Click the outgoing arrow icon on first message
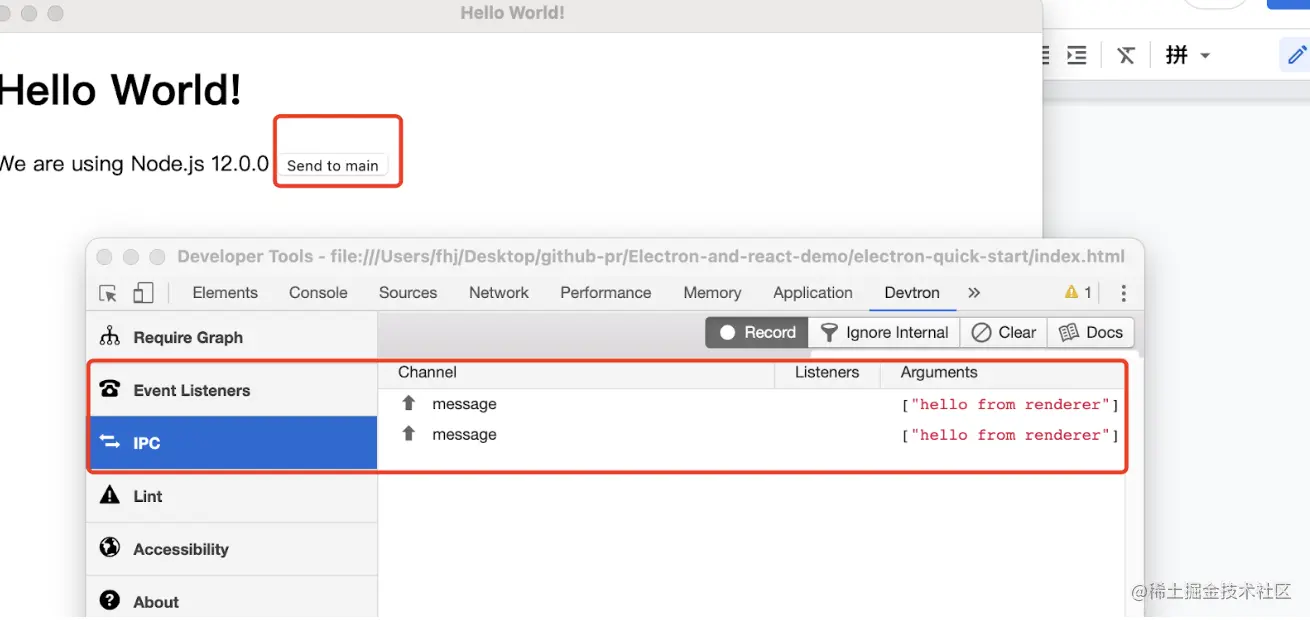This screenshot has height=620, width=1310. click(x=408, y=403)
